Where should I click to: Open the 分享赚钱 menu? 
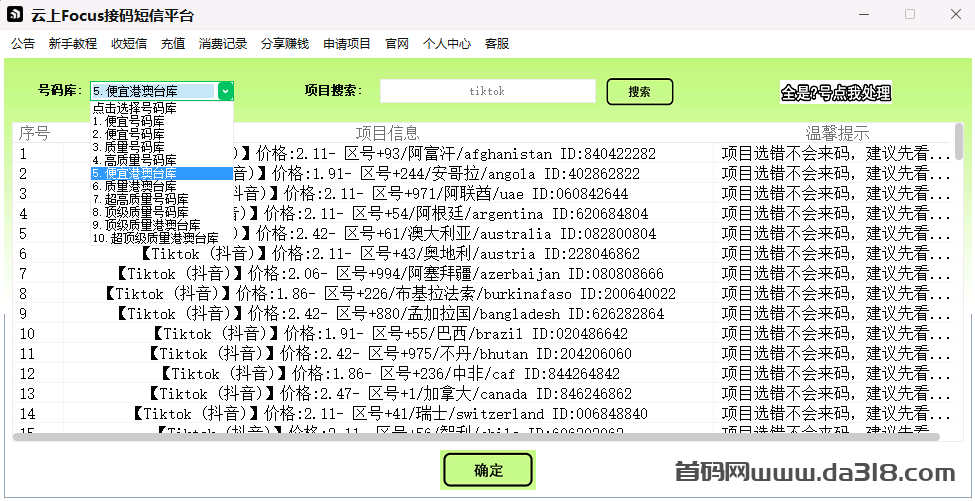click(284, 44)
